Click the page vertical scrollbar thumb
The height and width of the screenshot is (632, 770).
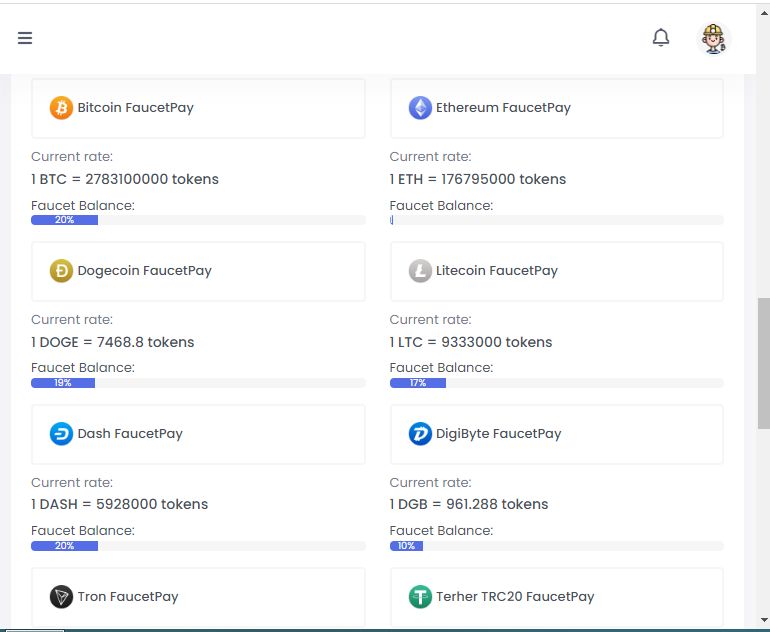pos(764,363)
